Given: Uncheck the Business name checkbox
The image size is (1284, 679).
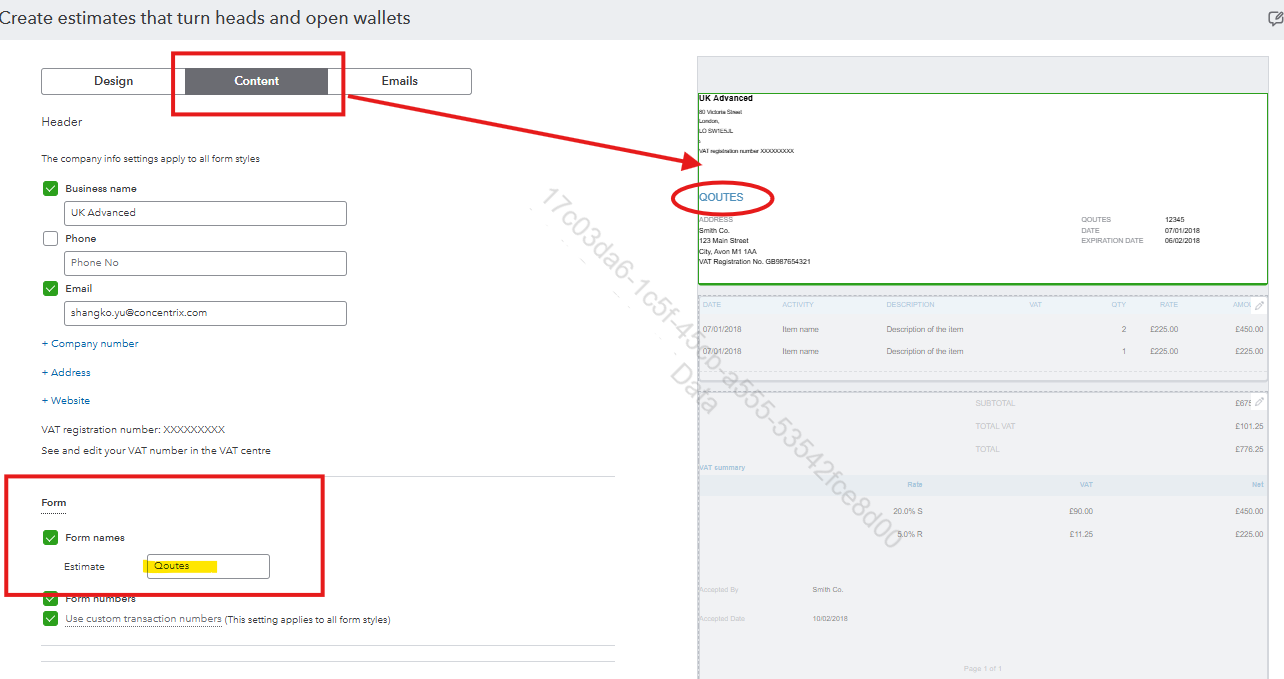Looking at the screenshot, I should 50,188.
